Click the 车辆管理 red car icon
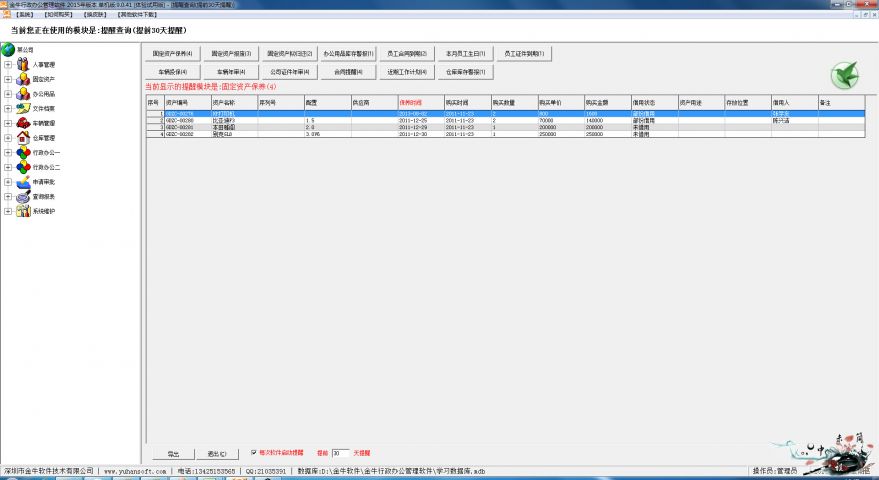 pyautogui.click(x=22, y=123)
